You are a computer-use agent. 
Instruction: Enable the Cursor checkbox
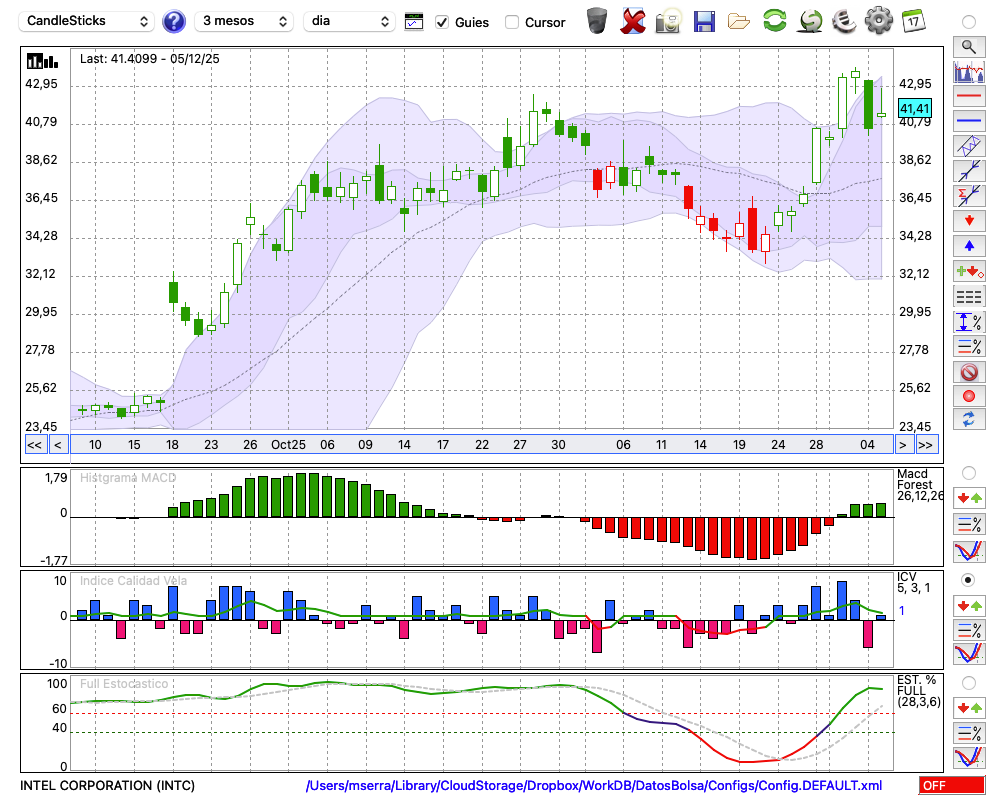512,22
